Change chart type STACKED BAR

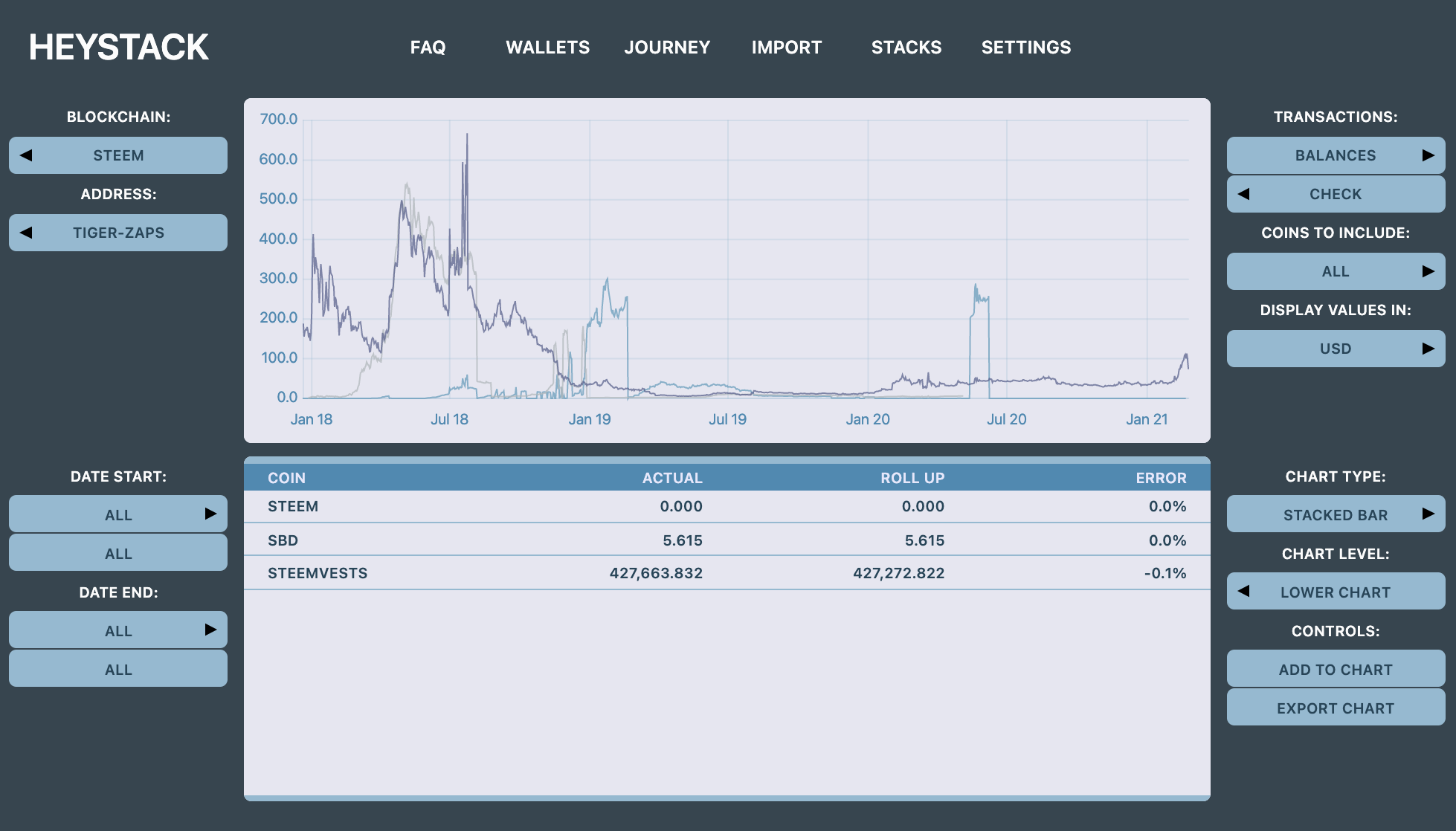pos(1336,514)
